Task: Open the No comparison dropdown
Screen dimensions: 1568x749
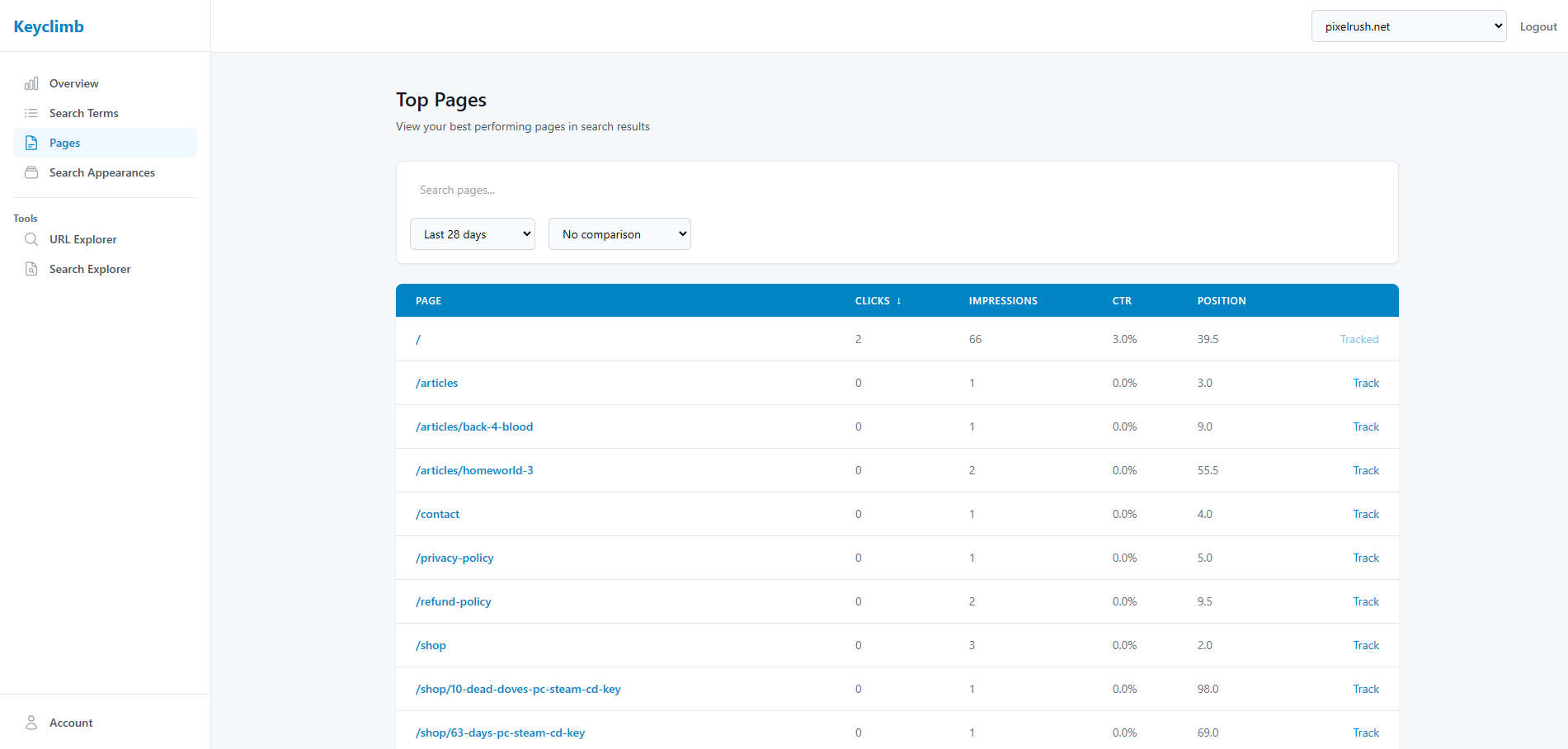Action: [x=619, y=234]
